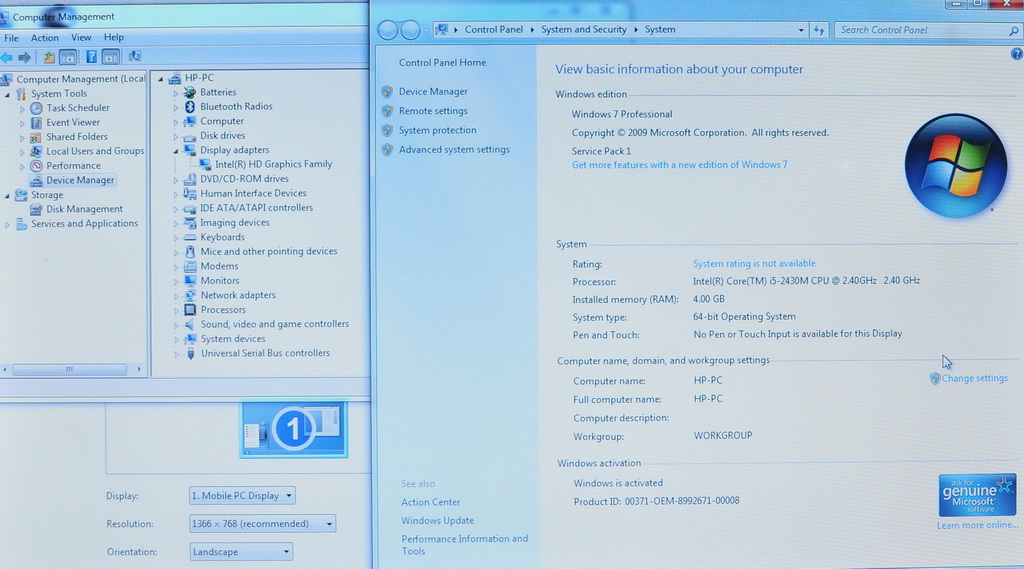Click the Control Panel forward navigation button

tap(410, 30)
